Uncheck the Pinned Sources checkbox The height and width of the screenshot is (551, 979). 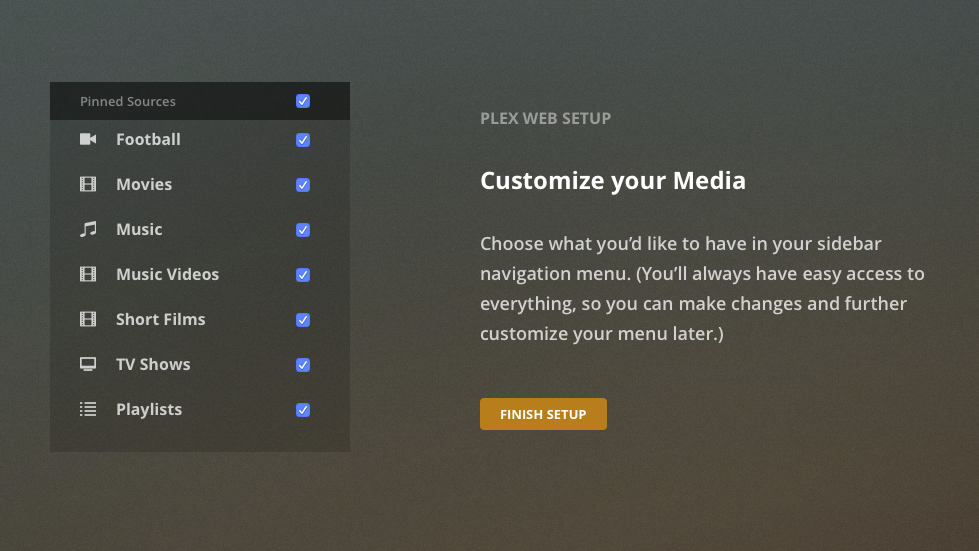(x=303, y=101)
